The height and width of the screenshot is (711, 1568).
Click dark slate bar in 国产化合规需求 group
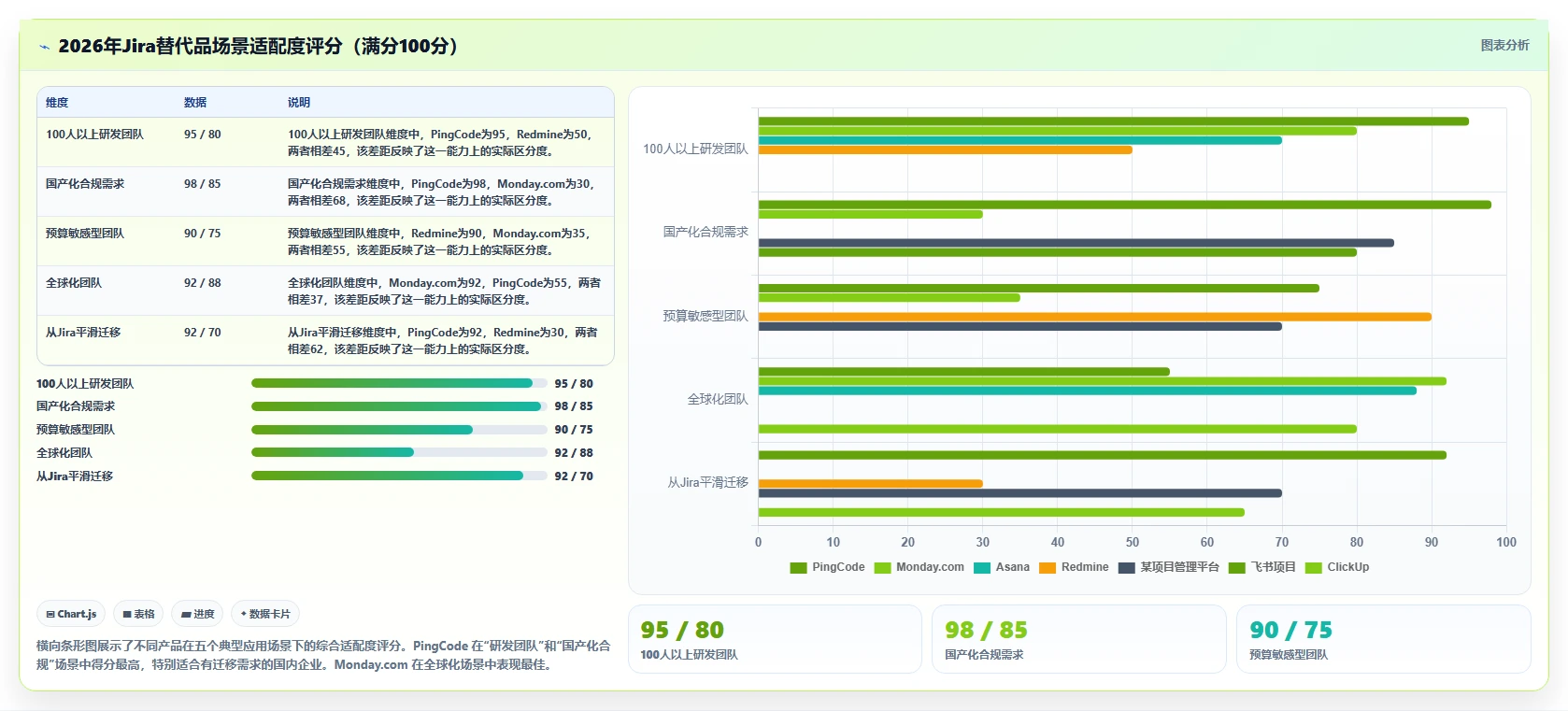1076,243
